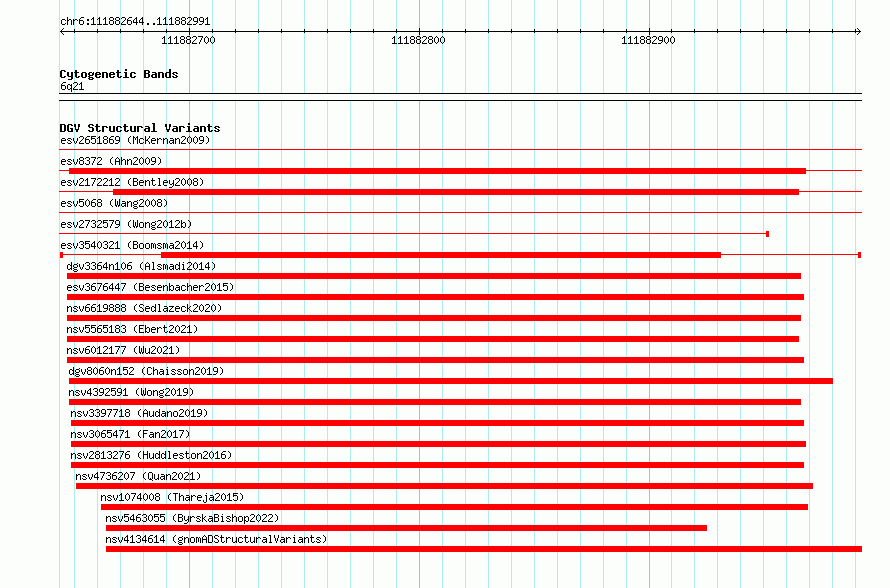Click the red bar of nsv4392591

pos(435,402)
